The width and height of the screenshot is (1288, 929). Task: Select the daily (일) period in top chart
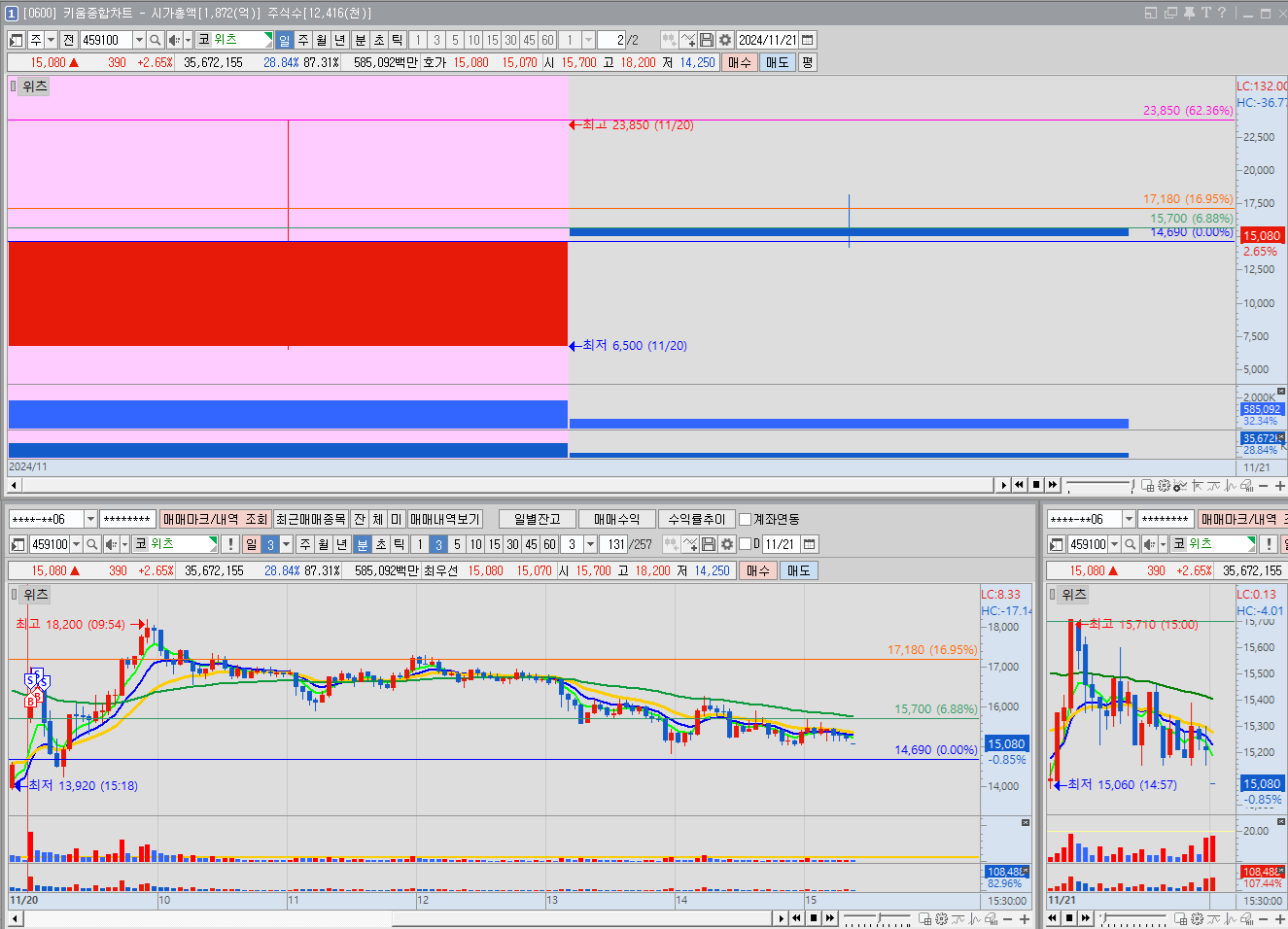tap(284, 40)
